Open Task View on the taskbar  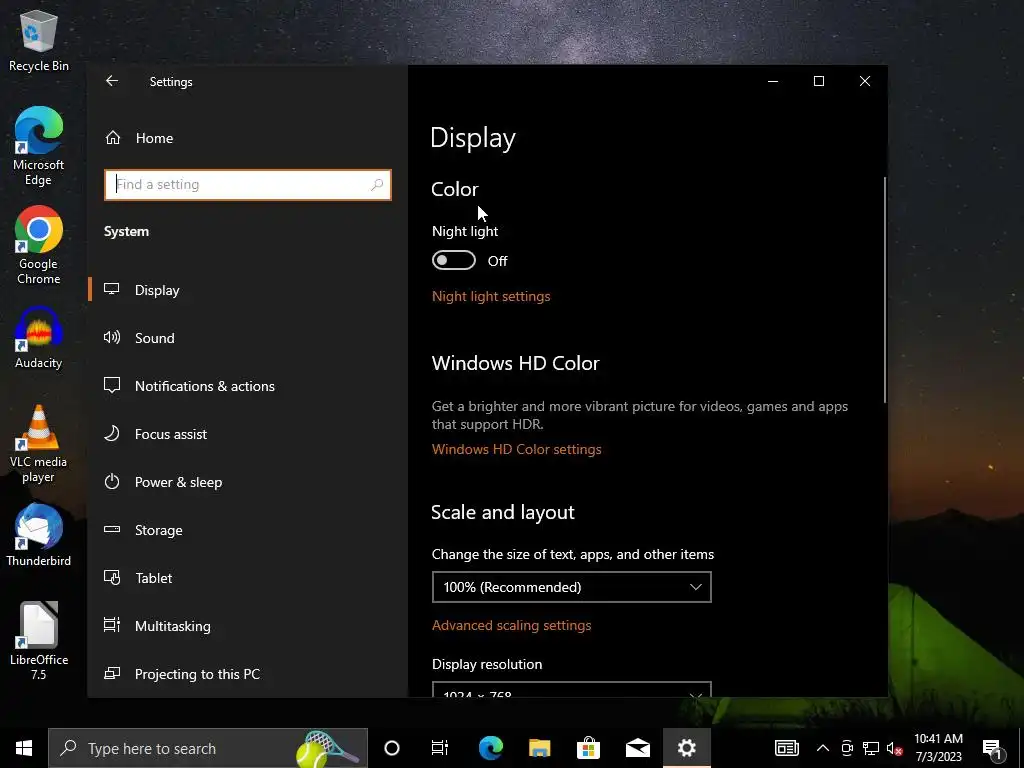coord(440,748)
